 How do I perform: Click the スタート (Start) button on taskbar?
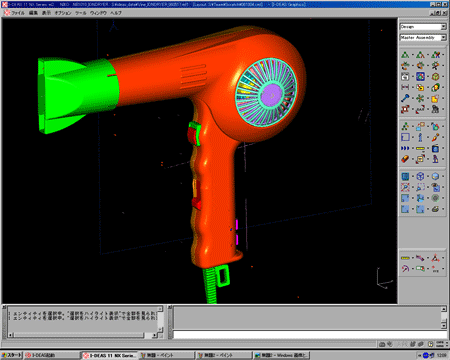[x=11, y=355]
